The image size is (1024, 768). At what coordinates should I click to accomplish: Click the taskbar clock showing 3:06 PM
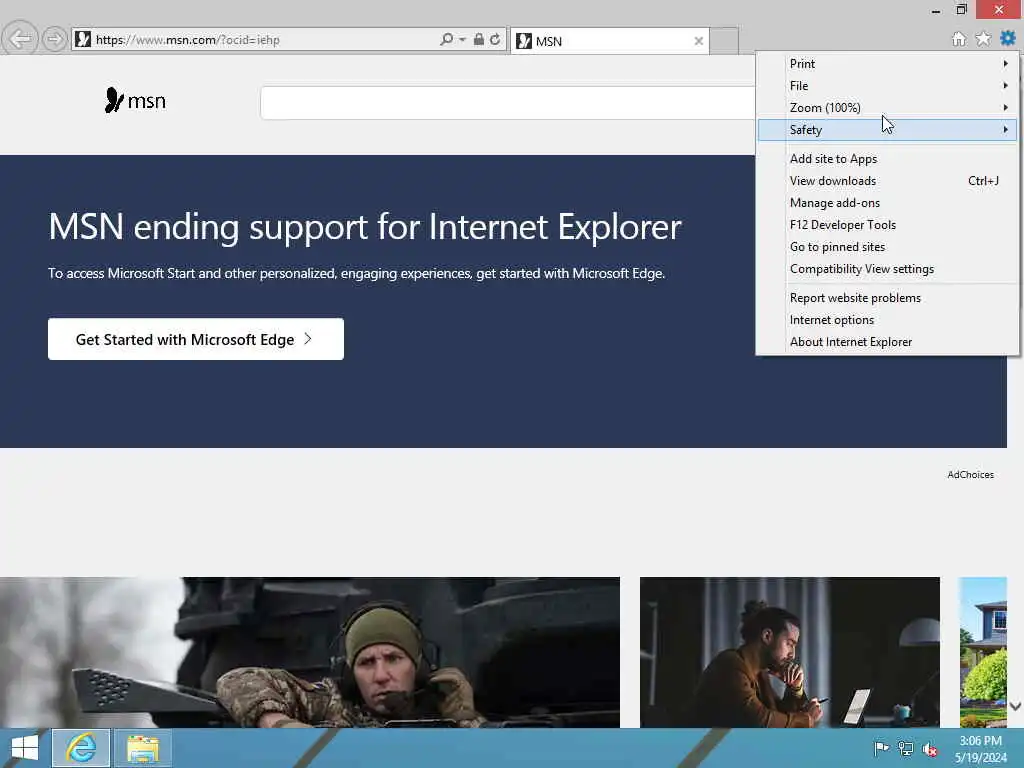click(980, 748)
